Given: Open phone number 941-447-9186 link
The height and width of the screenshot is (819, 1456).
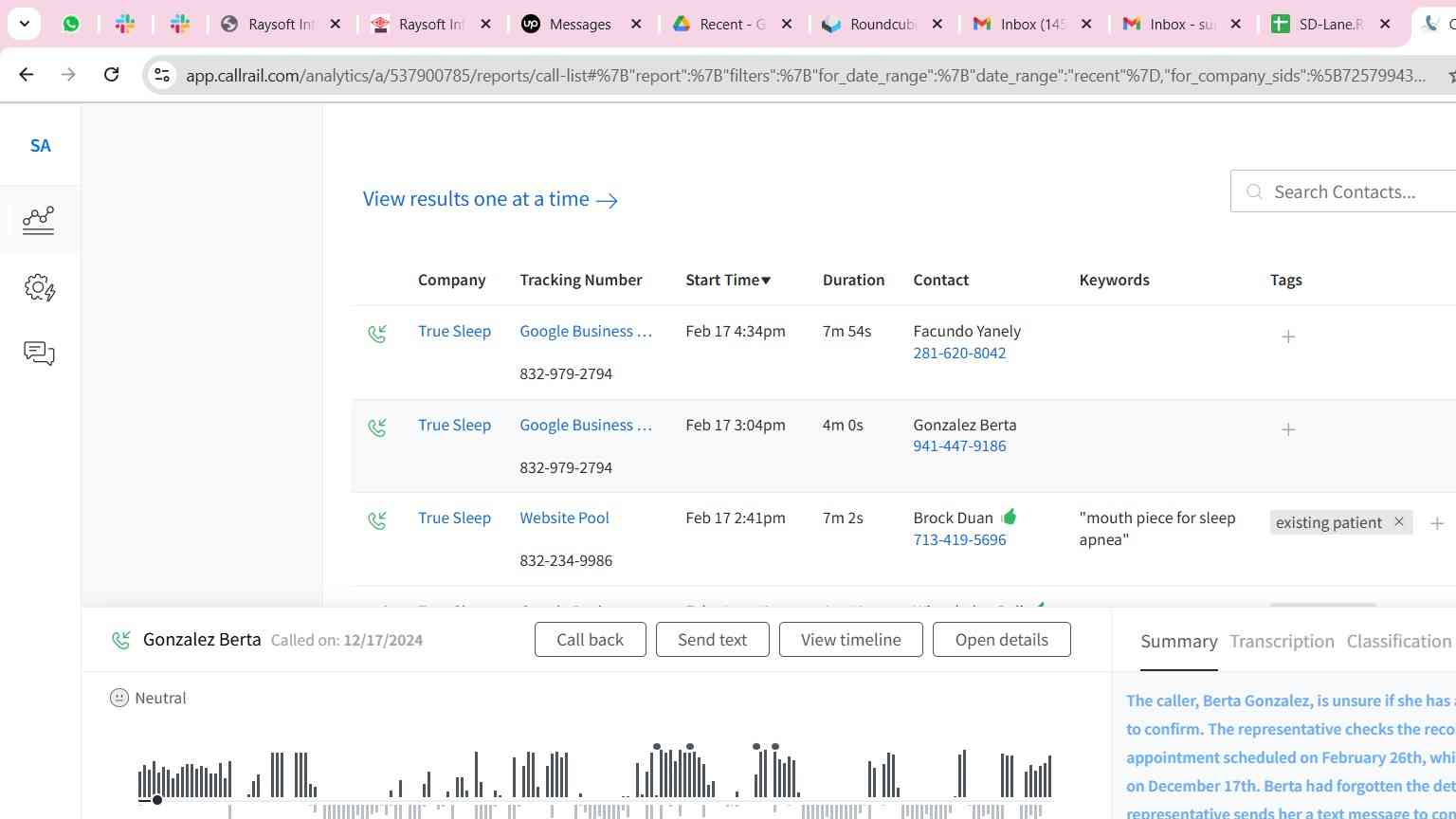Looking at the screenshot, I should point(959,446).
